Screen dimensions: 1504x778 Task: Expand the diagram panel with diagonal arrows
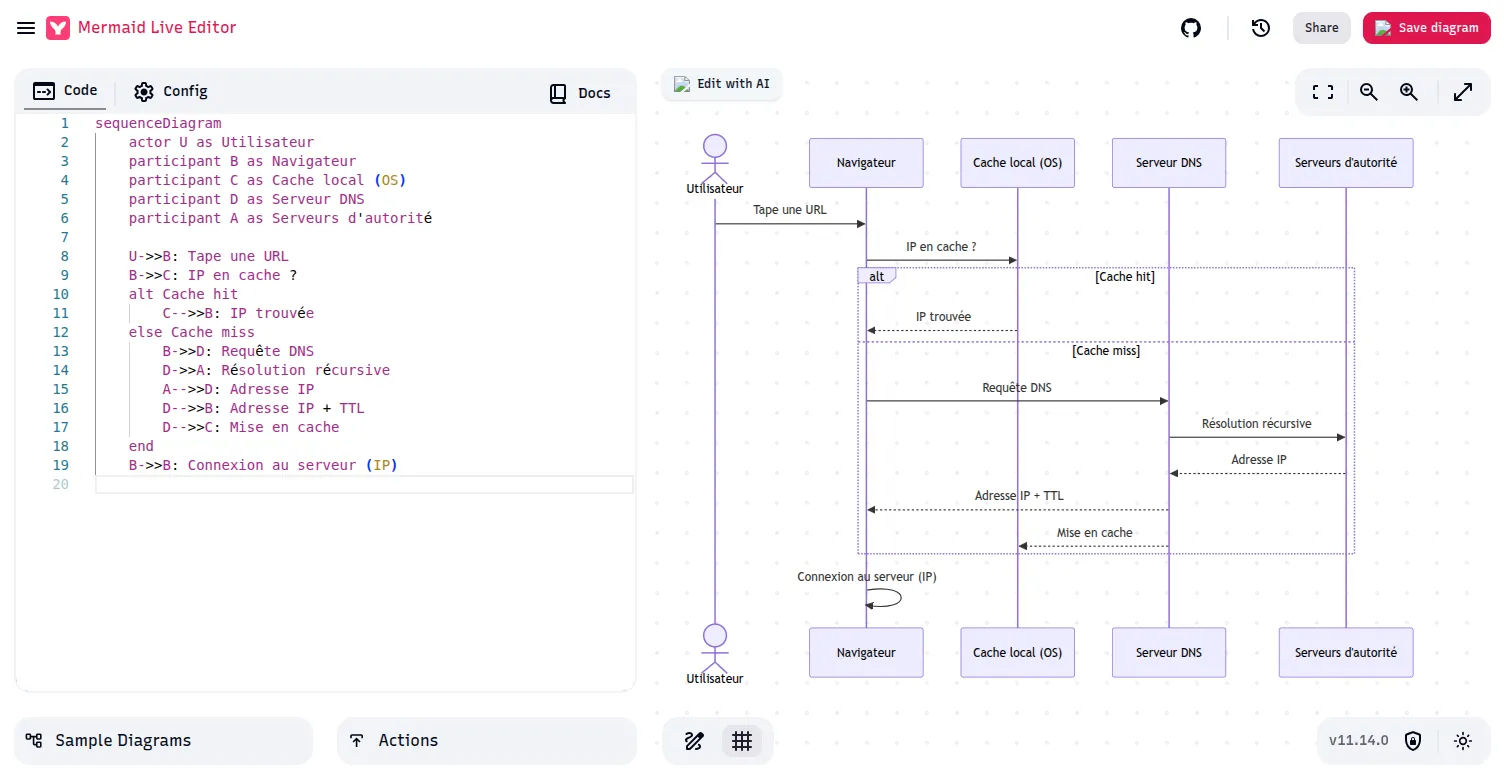pos(1463,92)
